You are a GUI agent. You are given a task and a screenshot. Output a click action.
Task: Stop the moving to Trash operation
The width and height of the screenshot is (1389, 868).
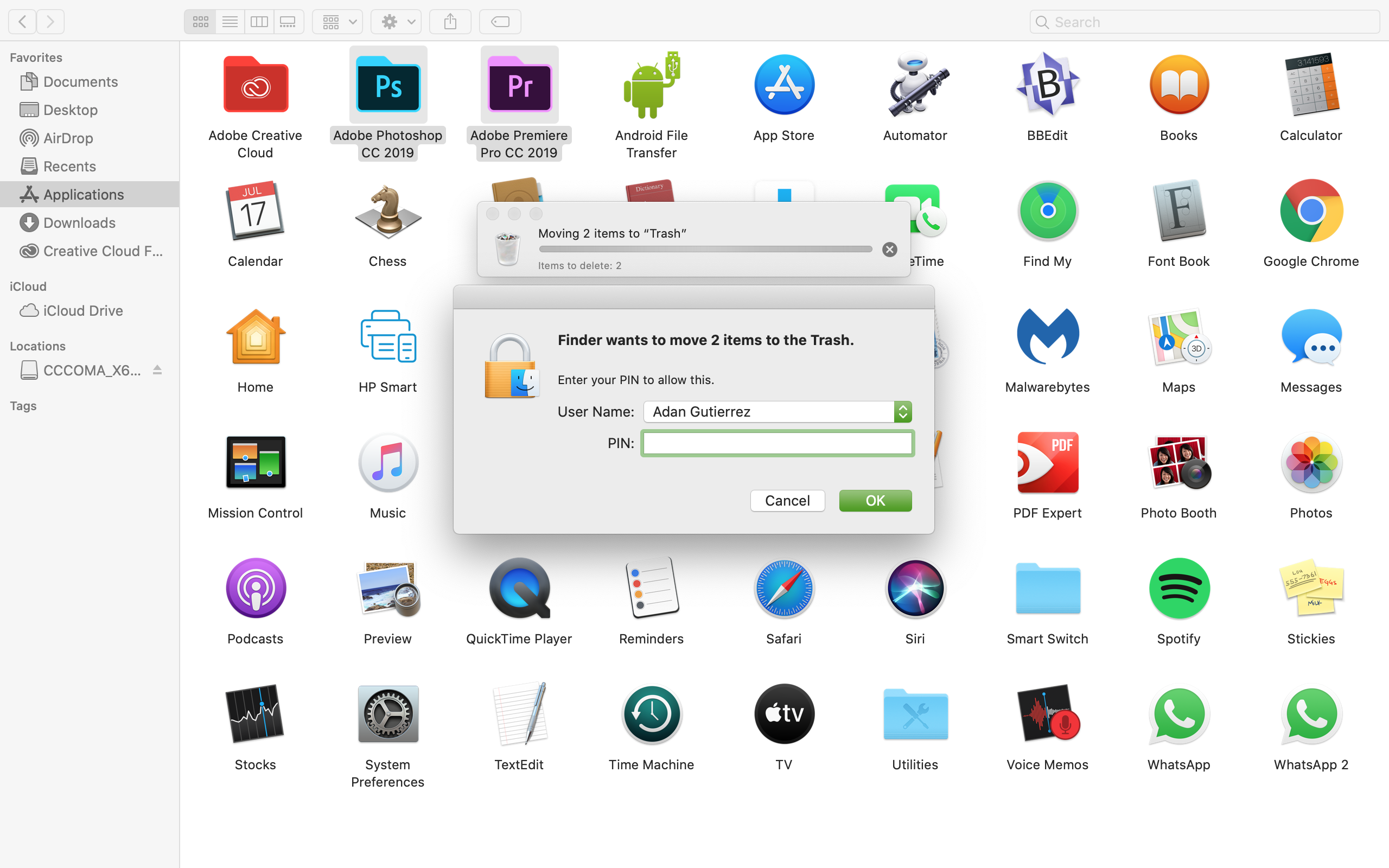[x=889, y=249]
